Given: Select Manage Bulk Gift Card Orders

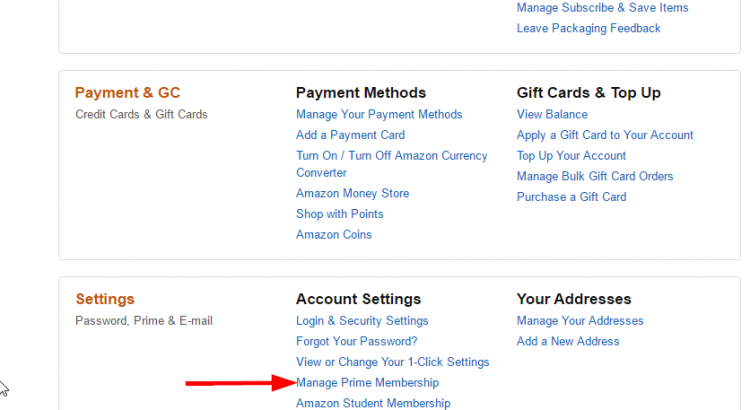Looking at the screenshot, I should [594, 177].
